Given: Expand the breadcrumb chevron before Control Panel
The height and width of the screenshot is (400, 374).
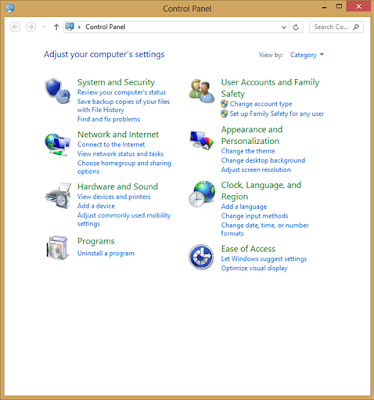Looking at the screenshot, I should (x=79, y=27).
